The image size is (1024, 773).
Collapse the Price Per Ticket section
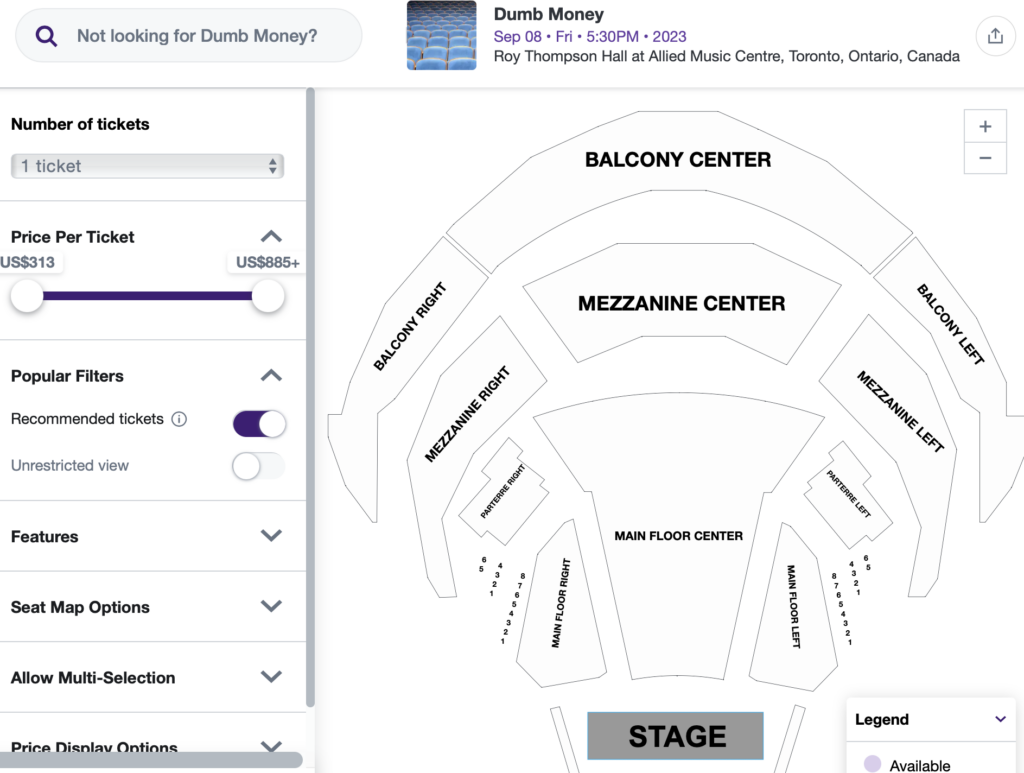click(271, 237)
